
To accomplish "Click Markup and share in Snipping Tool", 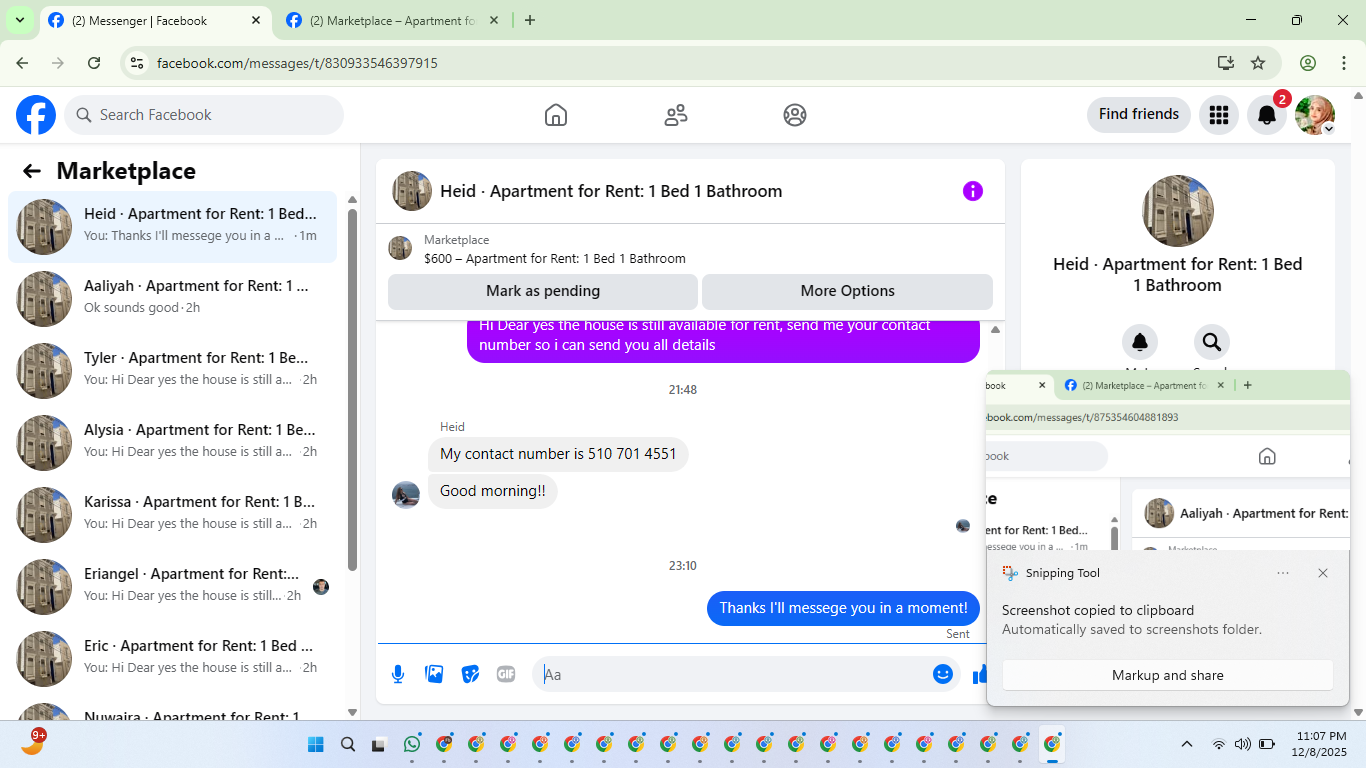I will 1168,675.
